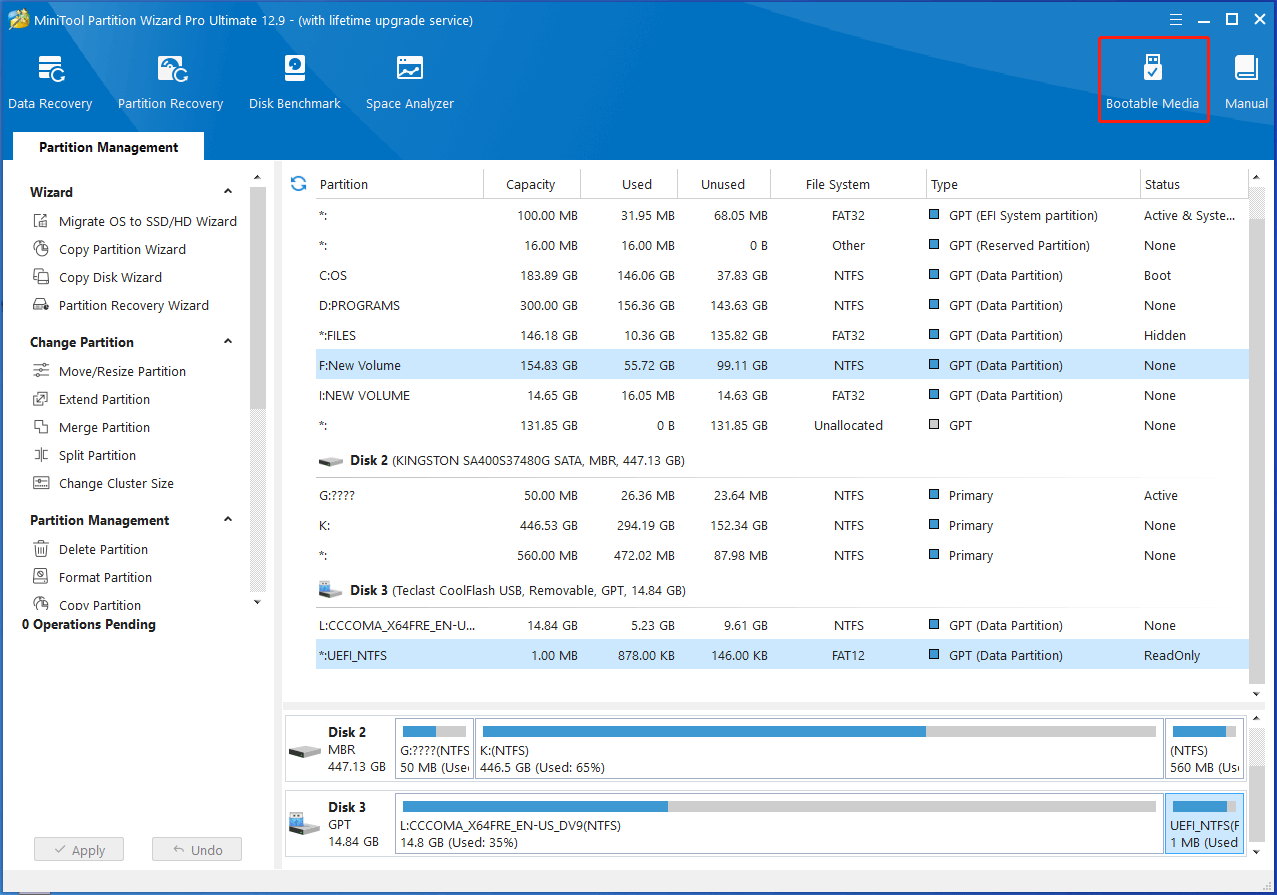The width and height of the screenshot is (1277, 895).
Task: Select the 16.00 MB Reserved Partition row
Action: click(x=782, y=245)
